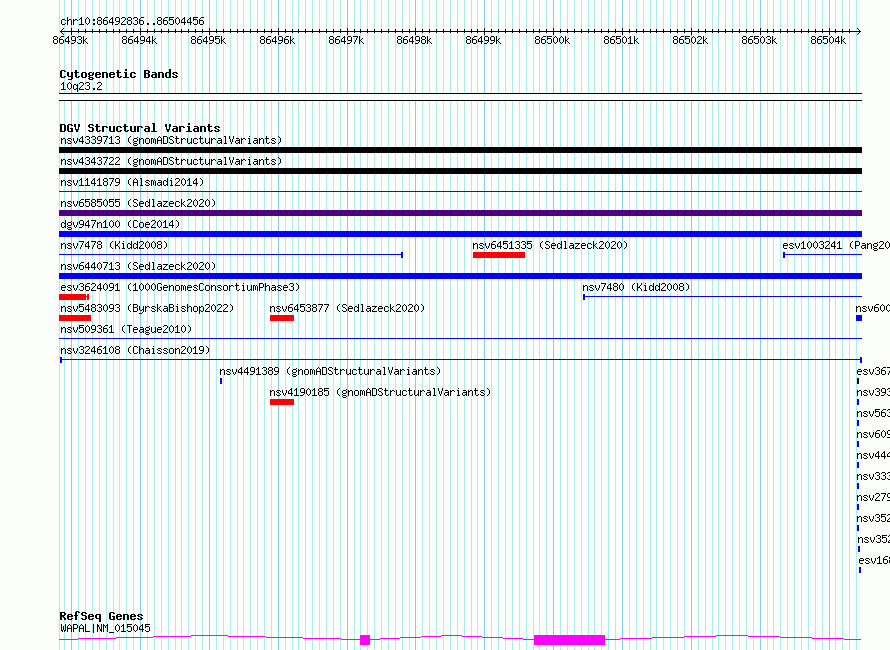The image size is (890, 650).
Task: Open the nsv1141879 (Alsmadi2014) label
Action: [132, 182]
